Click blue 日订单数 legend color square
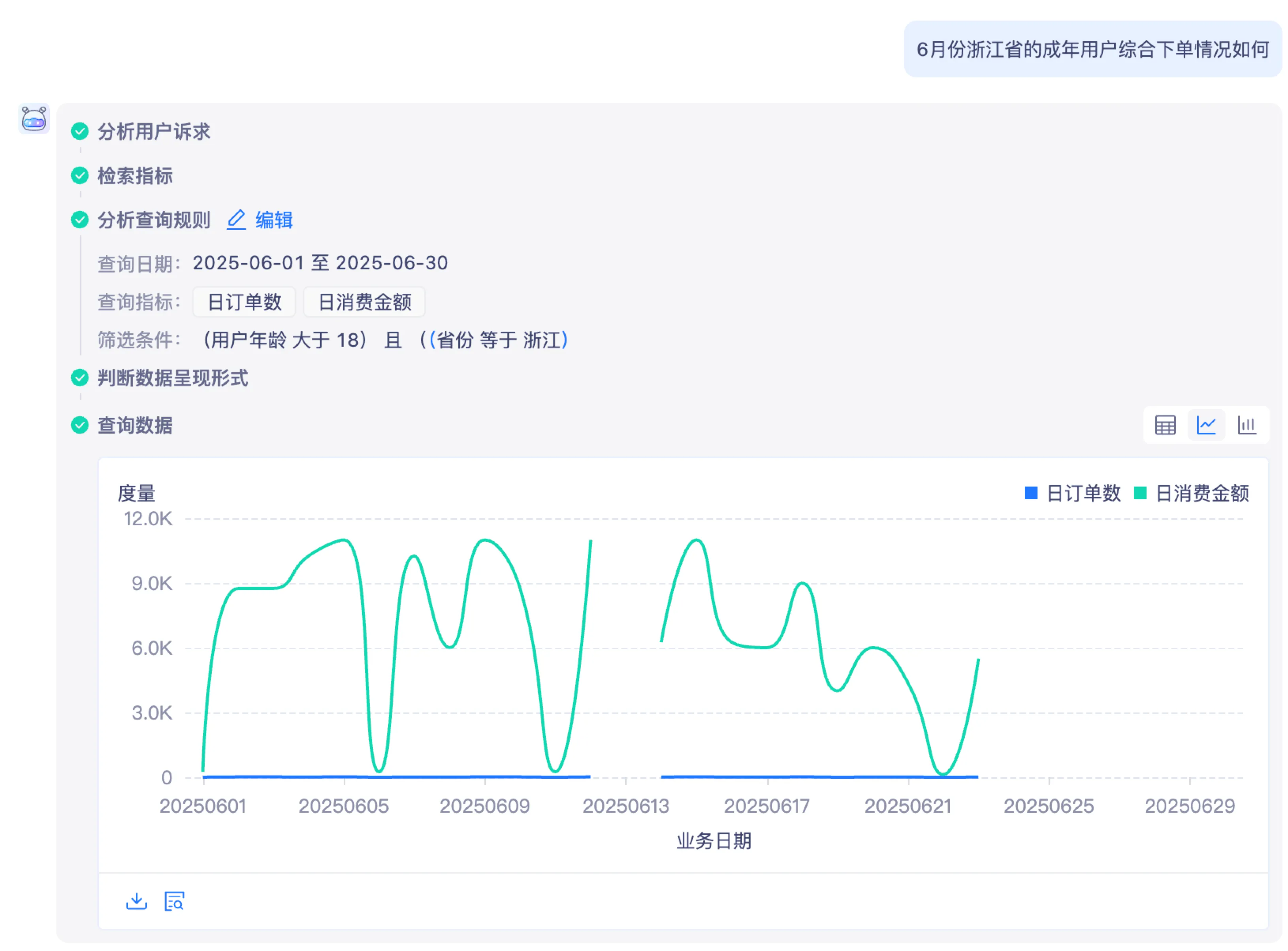The width and height of the screenshot is (1288, 951). pyautogui.click(x=1031, y=493)
